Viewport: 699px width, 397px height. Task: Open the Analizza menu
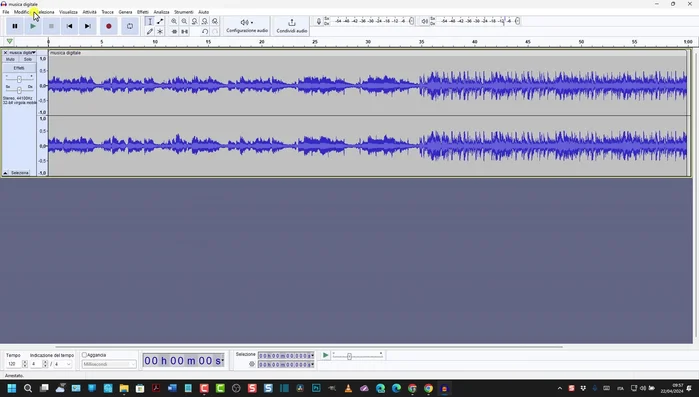(x=161, y=12)
